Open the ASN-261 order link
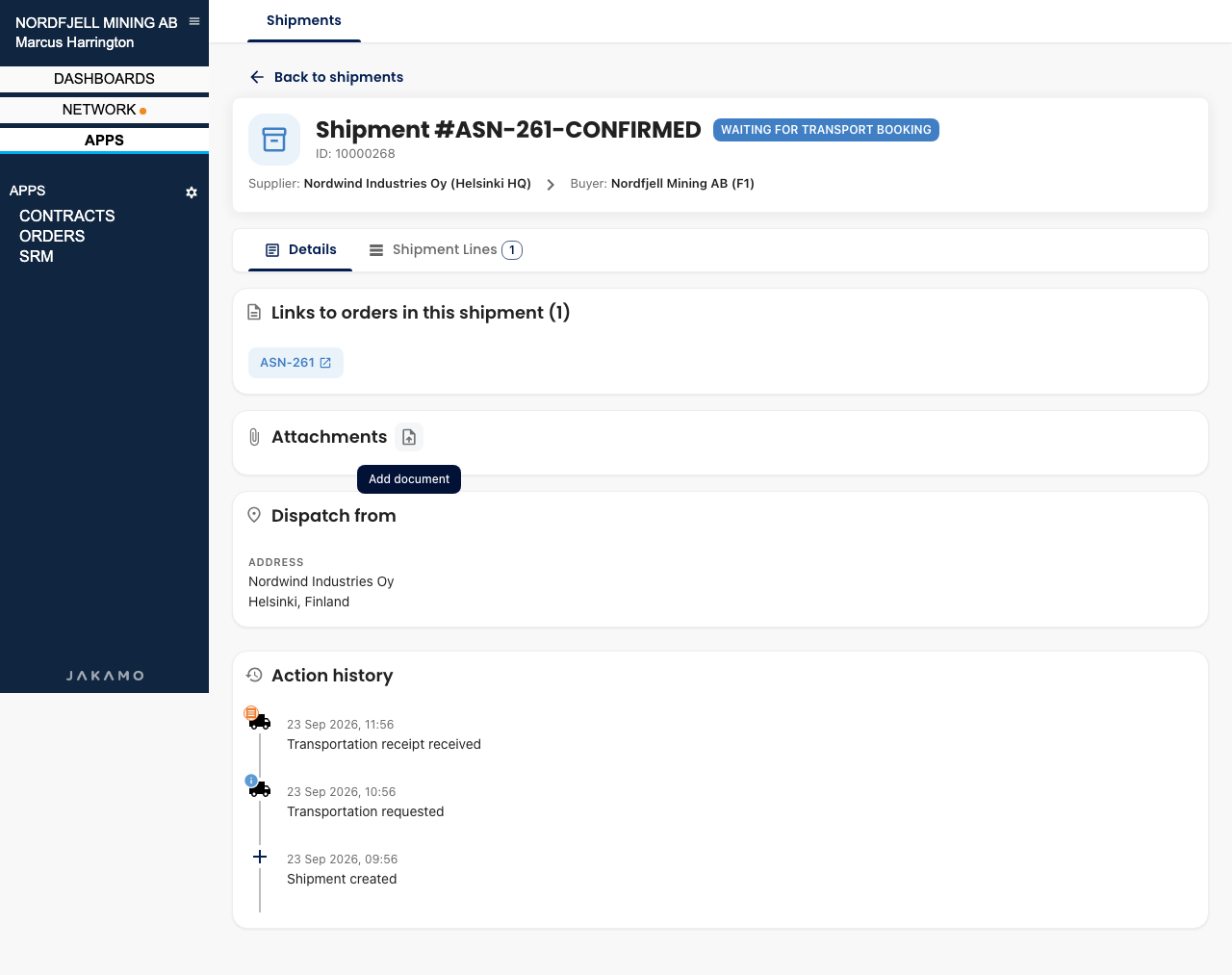The image size is (1232, 975). (295, 363)
